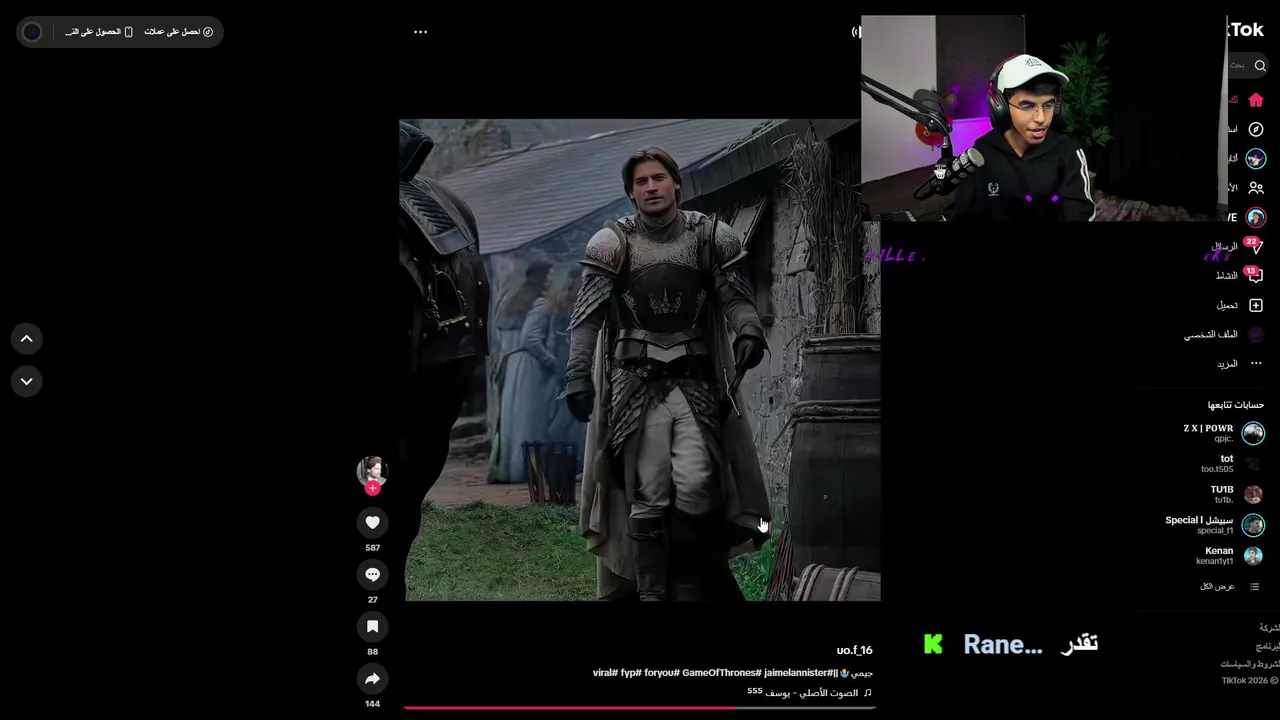Like the video with the heart icon

pyautogui.click(x=372, y=522)
